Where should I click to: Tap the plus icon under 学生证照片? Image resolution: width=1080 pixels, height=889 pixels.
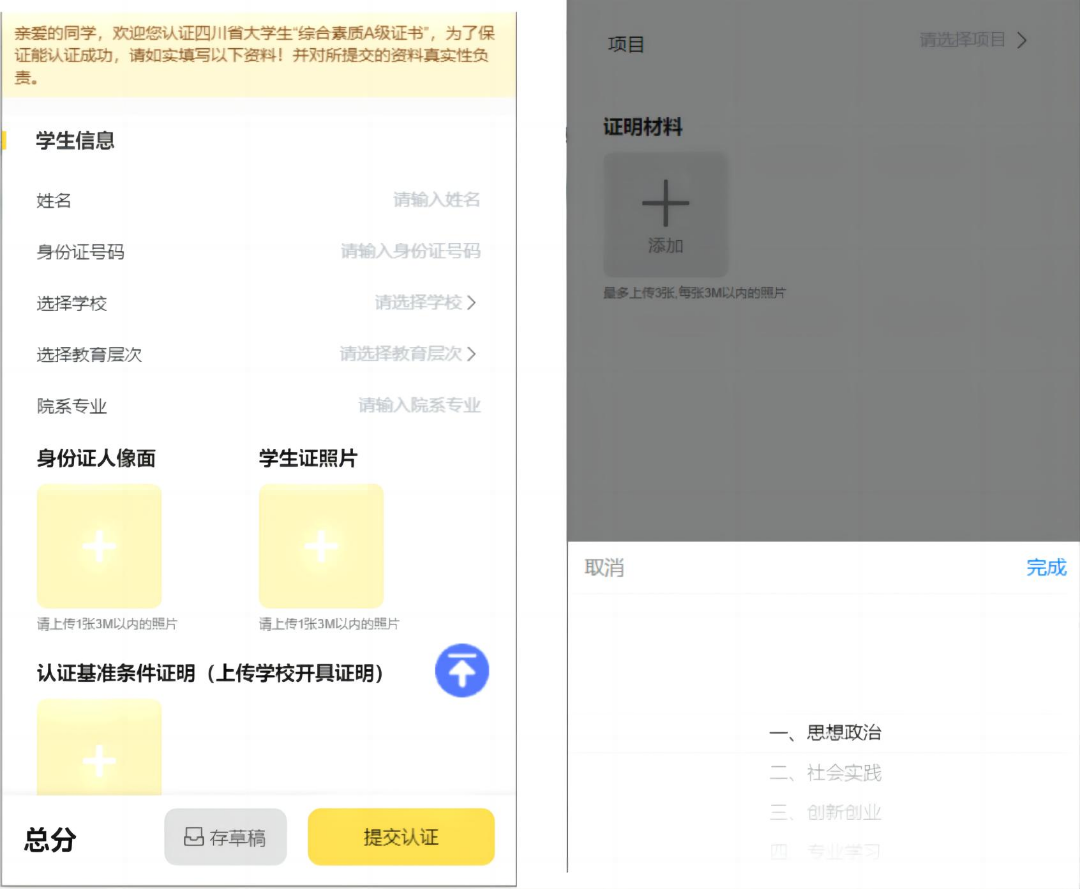click(x=320, y=546)
